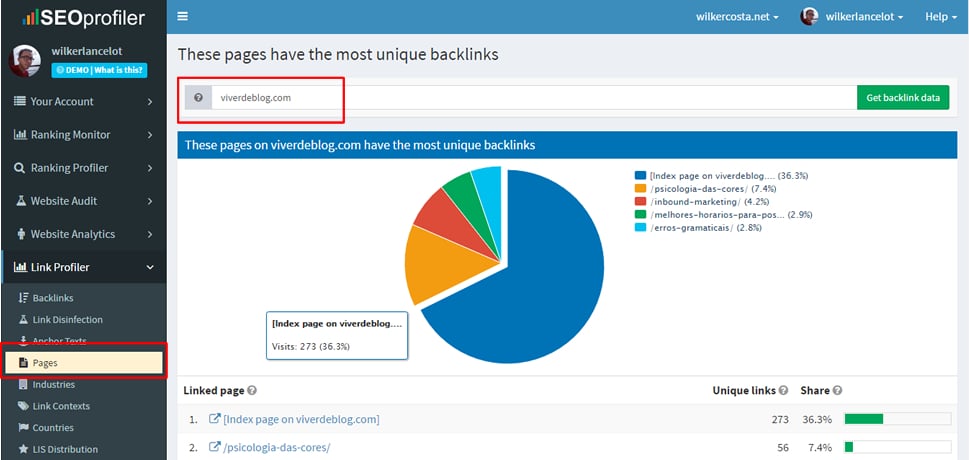
Task: Click the SEOprofiler logo
Action: [x=83, y=17]
